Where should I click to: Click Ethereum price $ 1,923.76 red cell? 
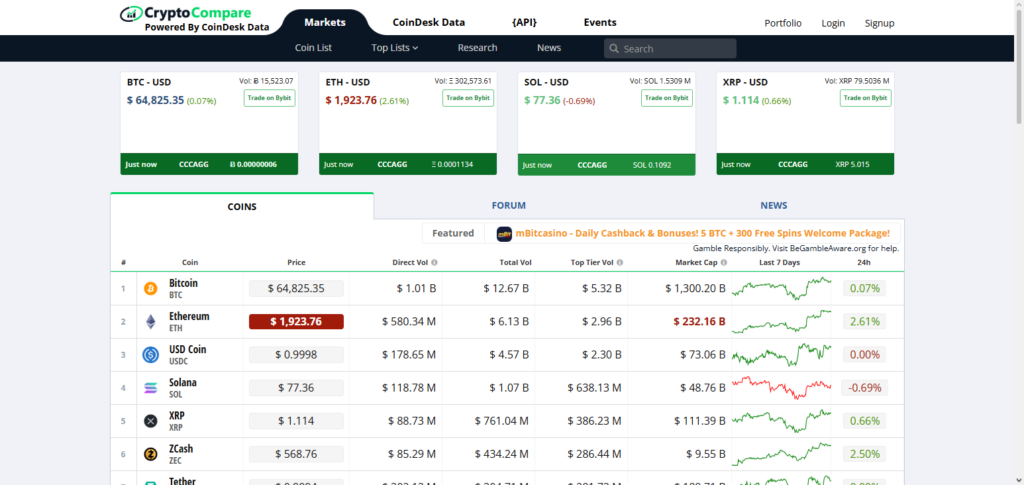[296, 321]
